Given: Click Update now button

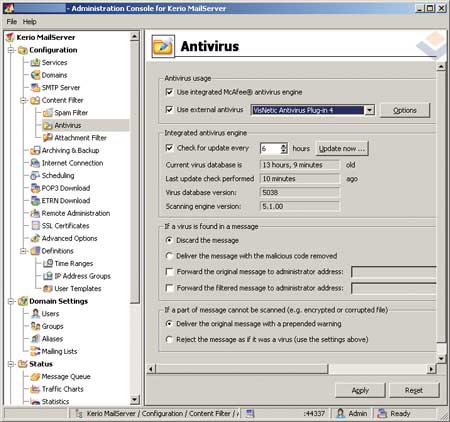Looking at the screenshot, I should click(342, 148).
